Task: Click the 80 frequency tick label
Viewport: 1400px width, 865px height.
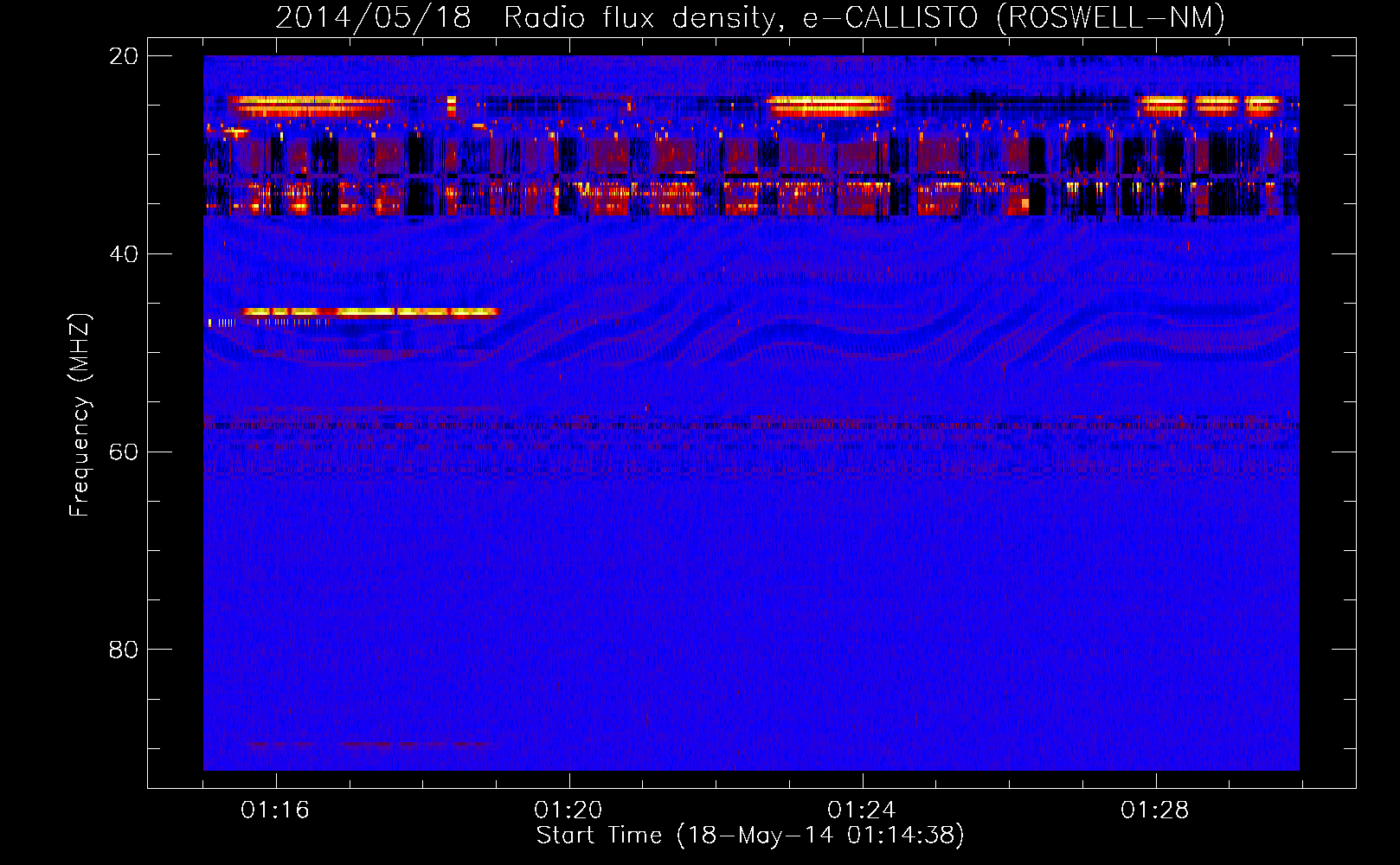Action: pos(124,650)
